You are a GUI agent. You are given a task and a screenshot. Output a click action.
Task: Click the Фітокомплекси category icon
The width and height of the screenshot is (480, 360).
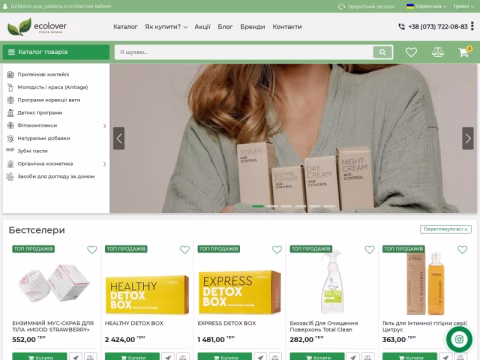pos(10,125)
